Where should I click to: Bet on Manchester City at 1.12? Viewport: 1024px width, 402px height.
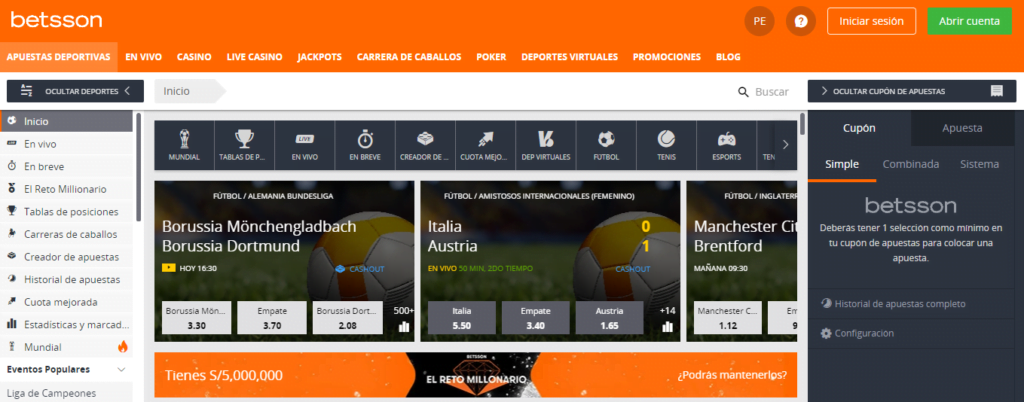pyautogui.click(x=727, y=318)
